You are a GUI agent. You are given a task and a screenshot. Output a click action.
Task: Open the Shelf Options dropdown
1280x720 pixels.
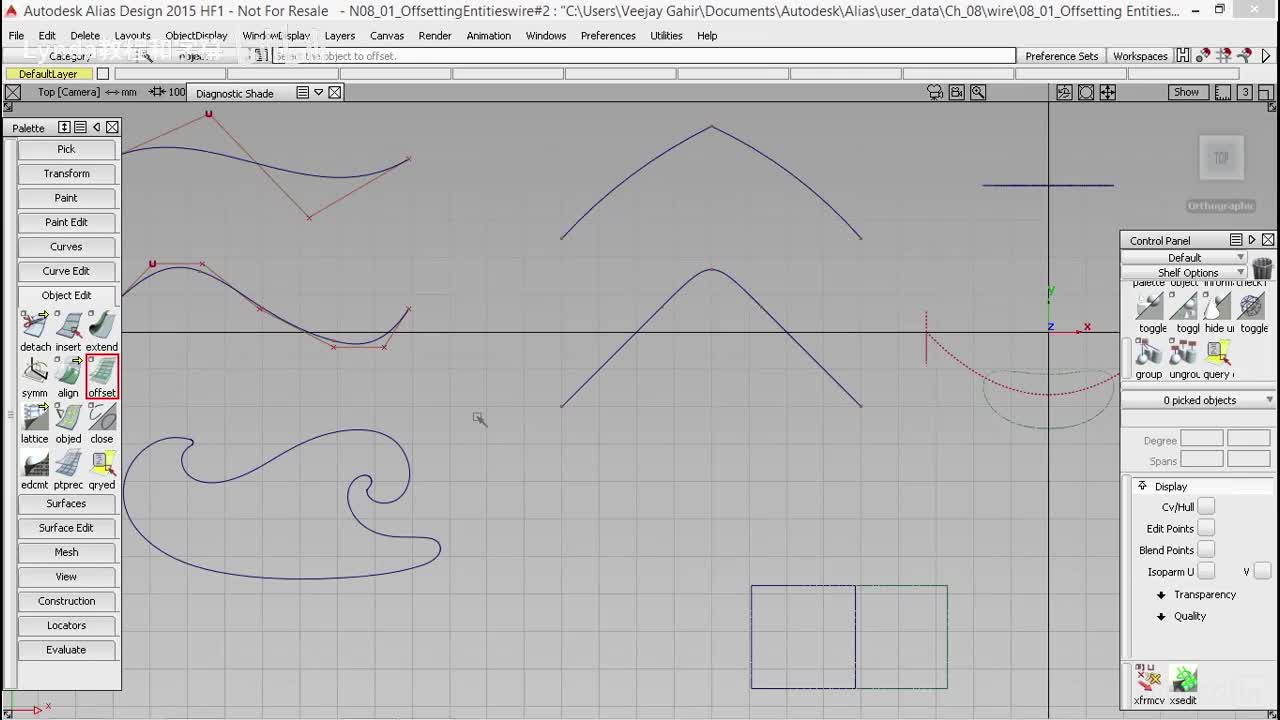pyautogui.click(x=1185, y=272)
